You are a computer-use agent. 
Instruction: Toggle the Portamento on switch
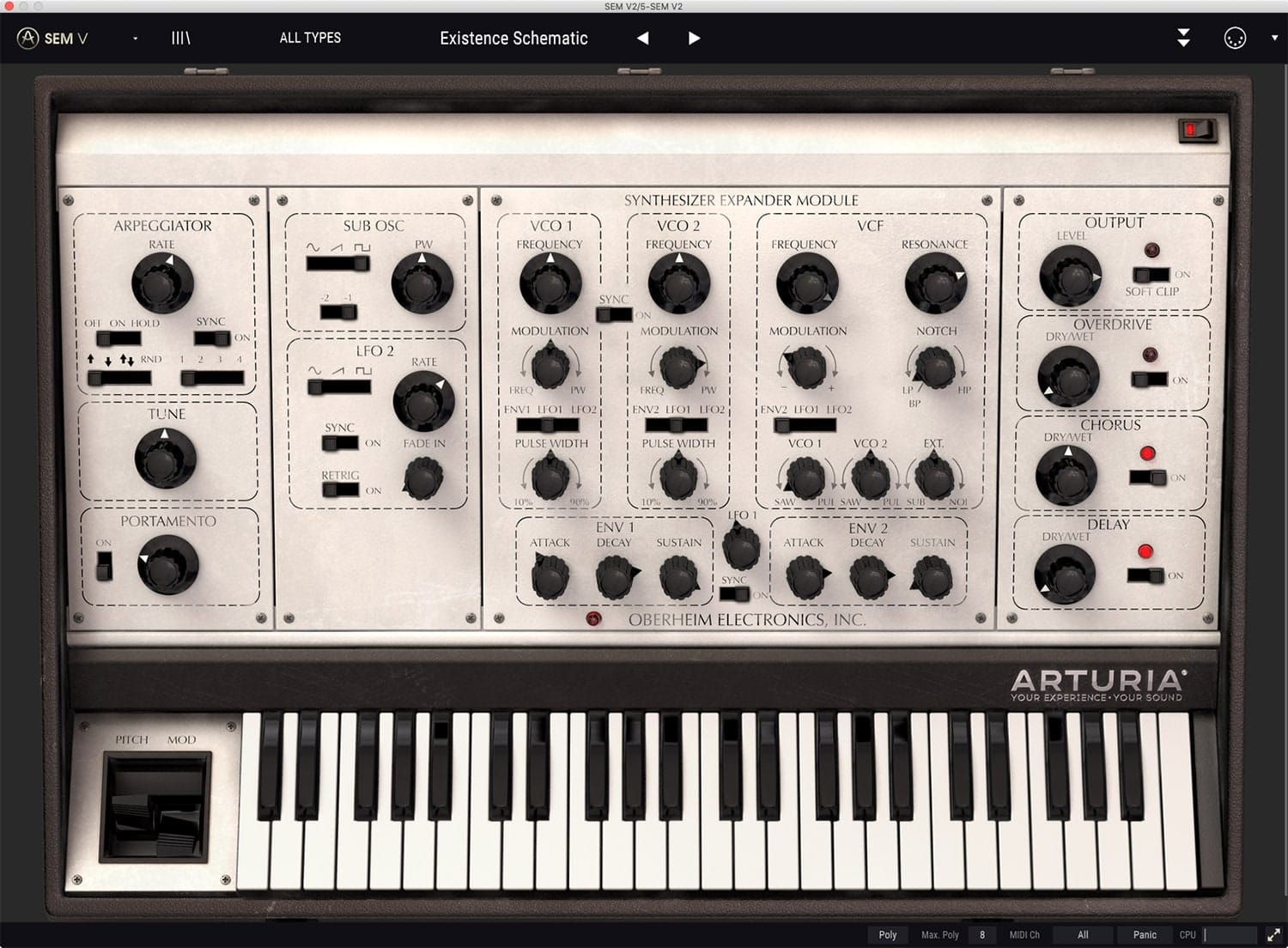pos(104,566)
